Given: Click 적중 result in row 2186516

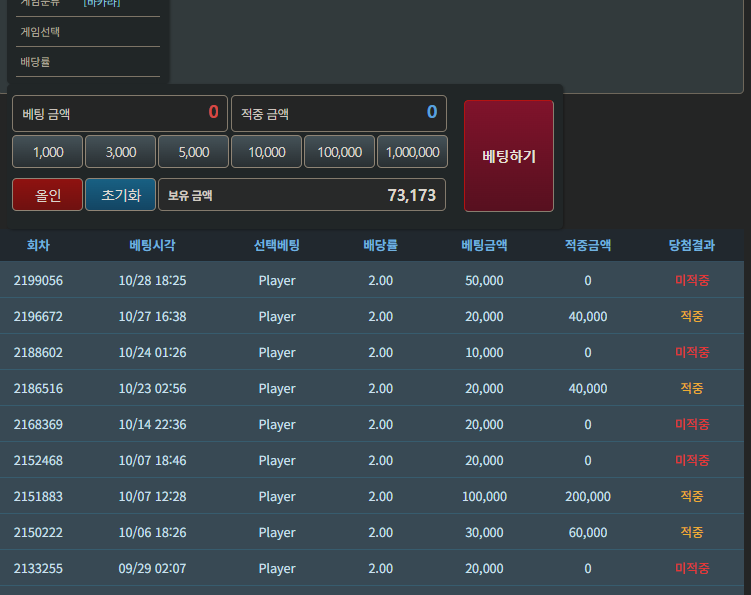Looking at the screenshot, I should pos(692,388).
